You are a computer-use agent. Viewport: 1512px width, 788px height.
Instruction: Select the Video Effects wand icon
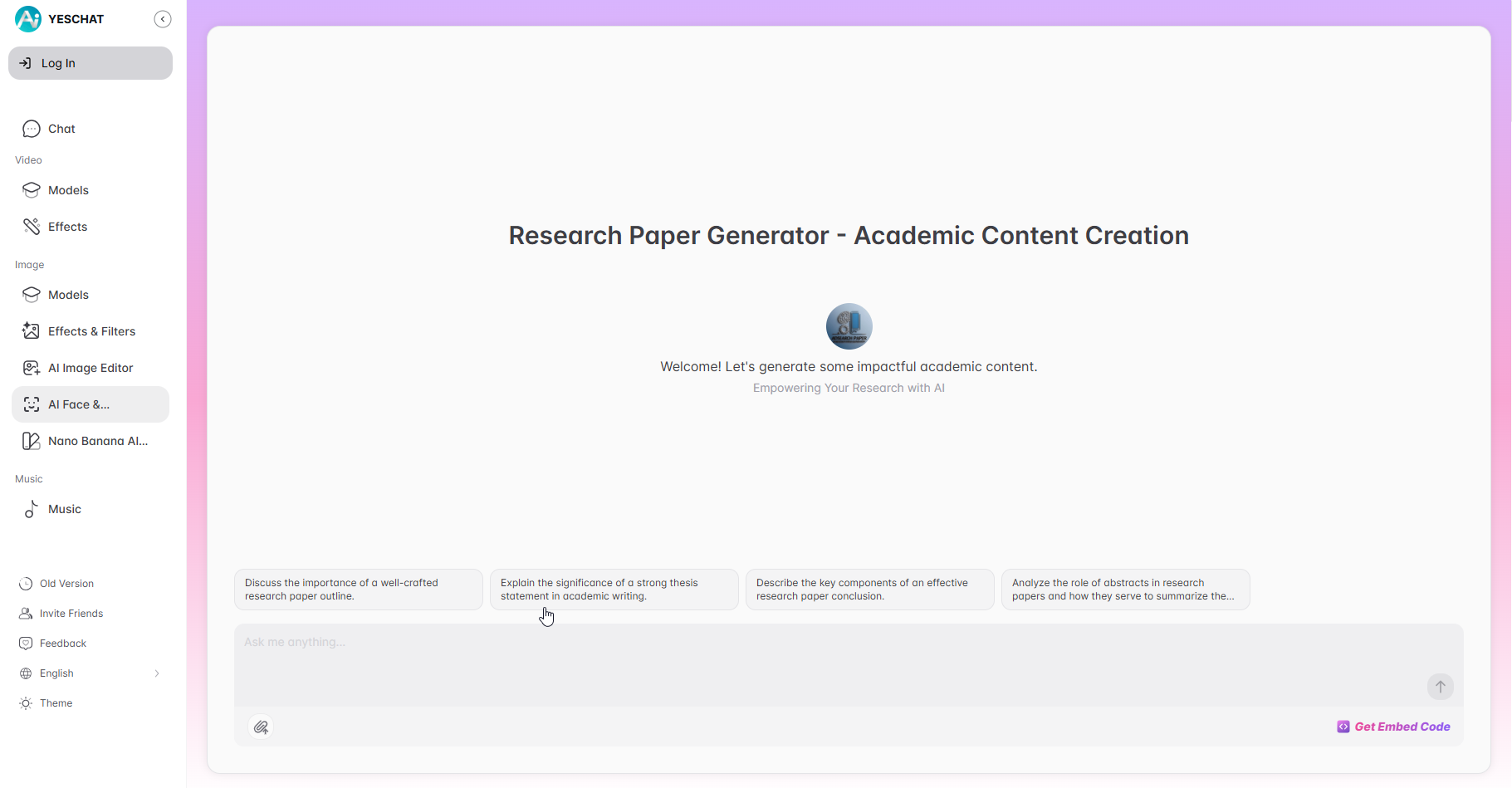[x=32, y=227]
